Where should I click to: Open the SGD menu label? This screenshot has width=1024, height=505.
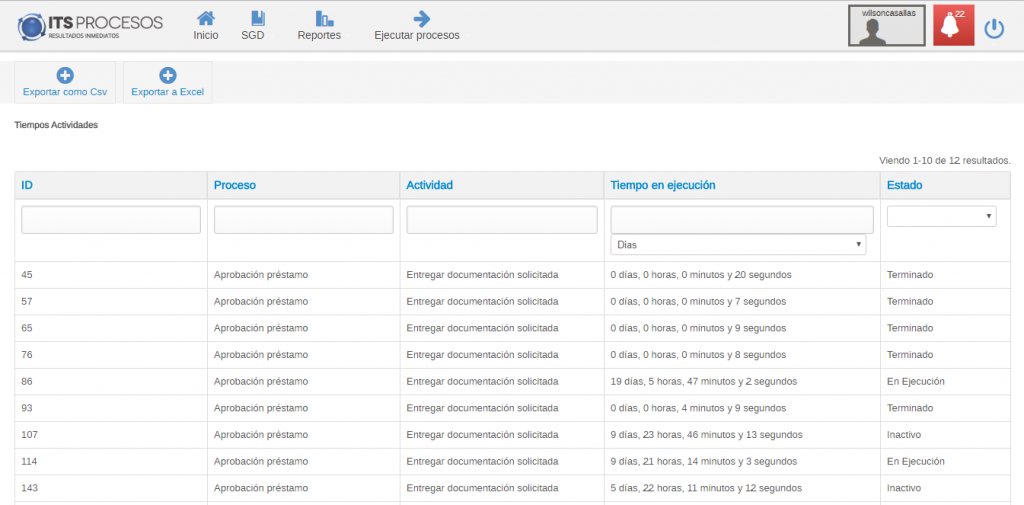pos(253,35)
